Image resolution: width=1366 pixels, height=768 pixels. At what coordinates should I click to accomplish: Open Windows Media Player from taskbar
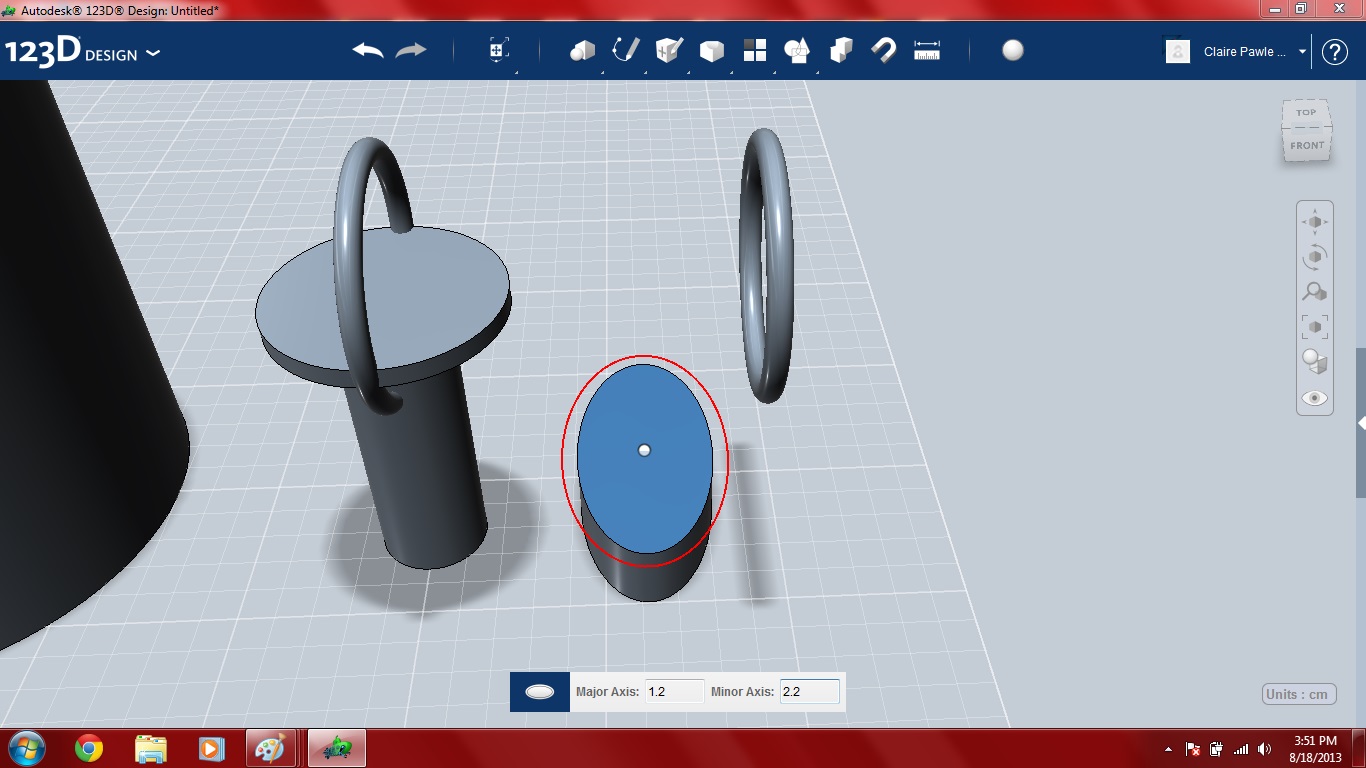pos(211,748)
